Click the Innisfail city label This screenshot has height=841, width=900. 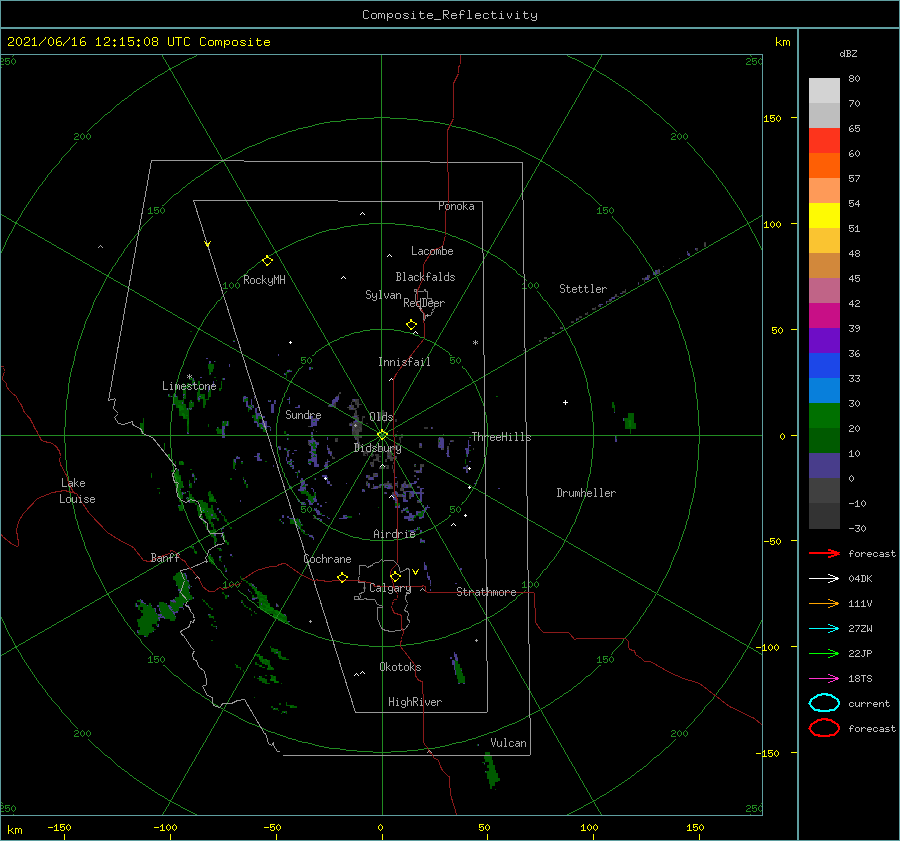point(404,362)
